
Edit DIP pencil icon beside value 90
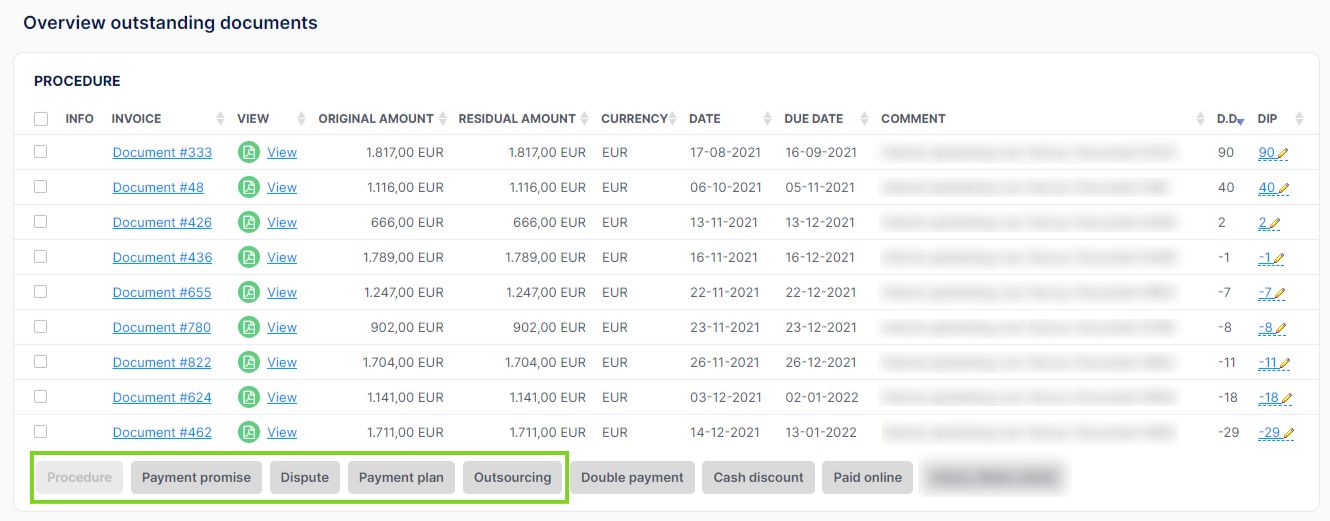(1283, 153)
